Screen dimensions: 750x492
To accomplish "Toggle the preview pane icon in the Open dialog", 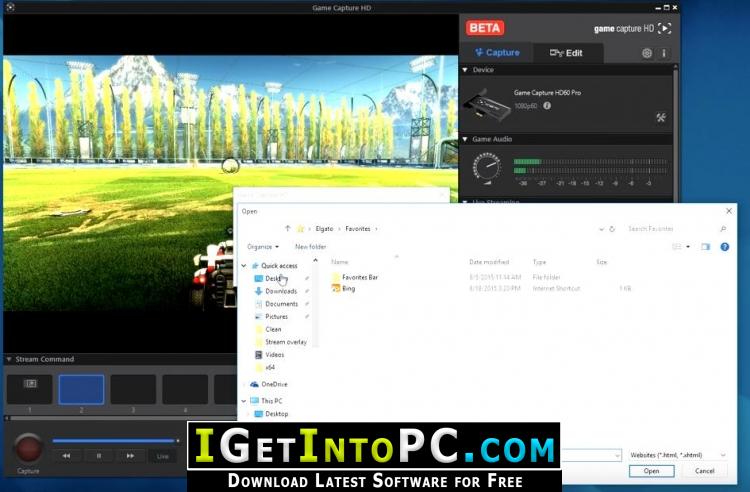I will [706, 247].
